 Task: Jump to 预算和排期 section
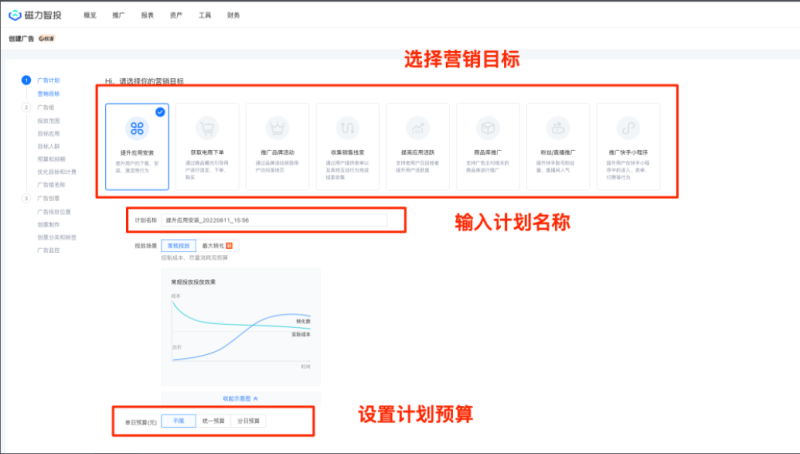(51, 159)
